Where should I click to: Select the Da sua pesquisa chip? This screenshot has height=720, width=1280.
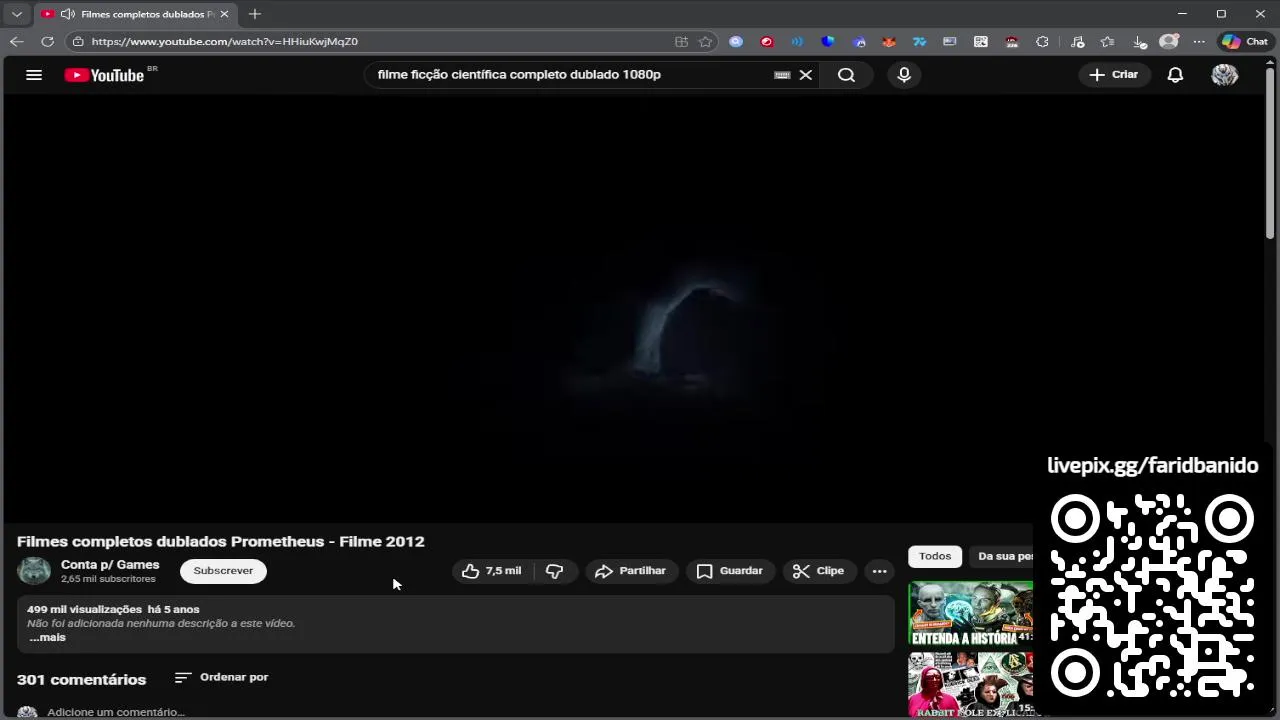pos(1002,556)
